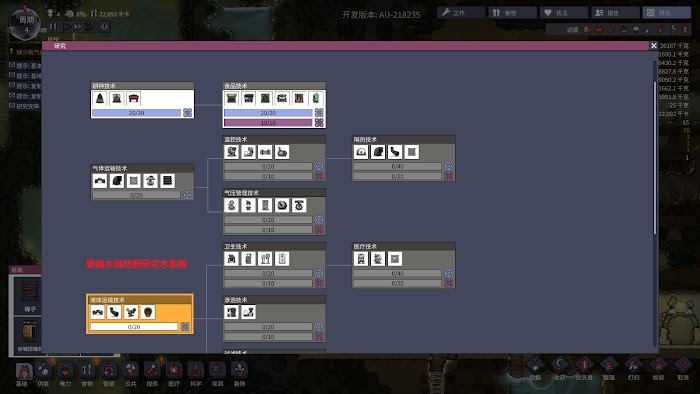Click last building icon in 液体运输技术 card
This screenshot has height=394, width=700.
pyautogui.click(x=148, y=312)
